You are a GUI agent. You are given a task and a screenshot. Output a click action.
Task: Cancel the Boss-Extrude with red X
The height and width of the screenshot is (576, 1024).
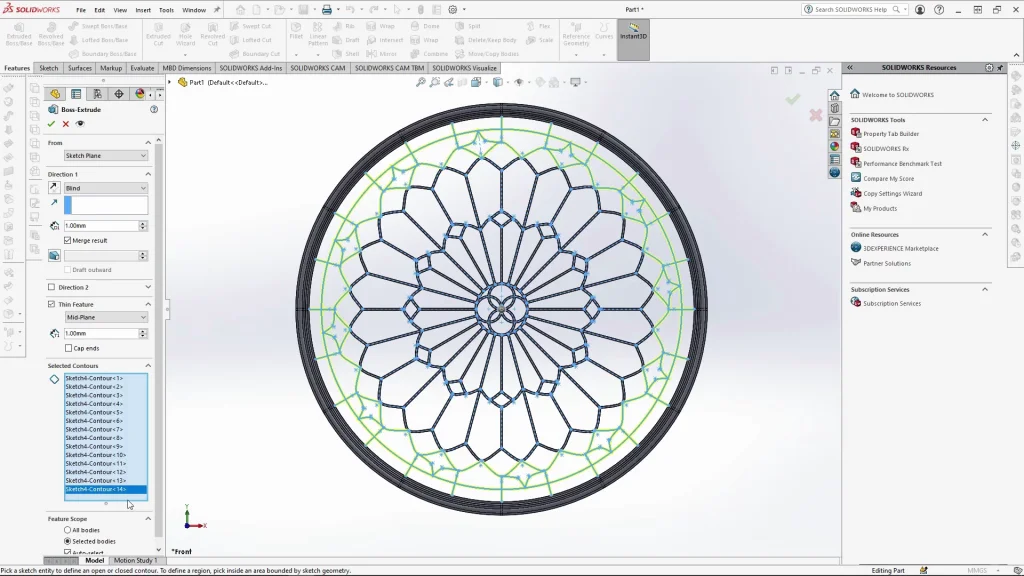[66, 124]
